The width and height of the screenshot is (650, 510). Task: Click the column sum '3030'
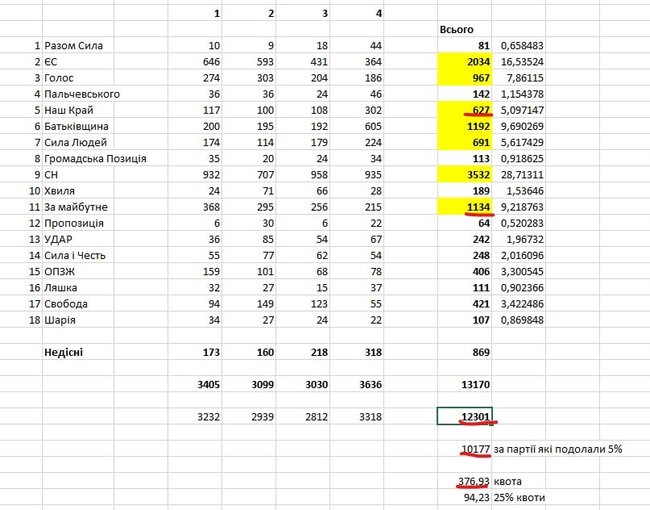click(316, 385)
